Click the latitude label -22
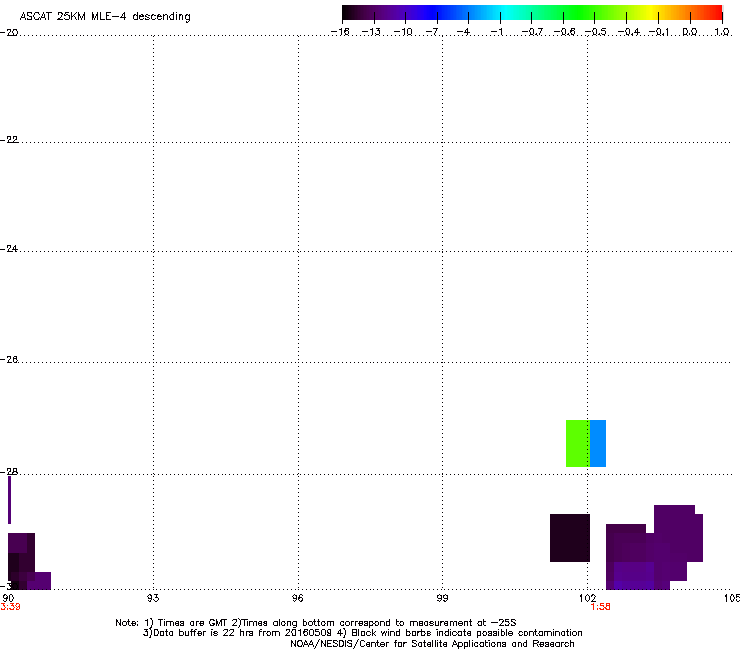The image size is (740, 650). (9, 140)
